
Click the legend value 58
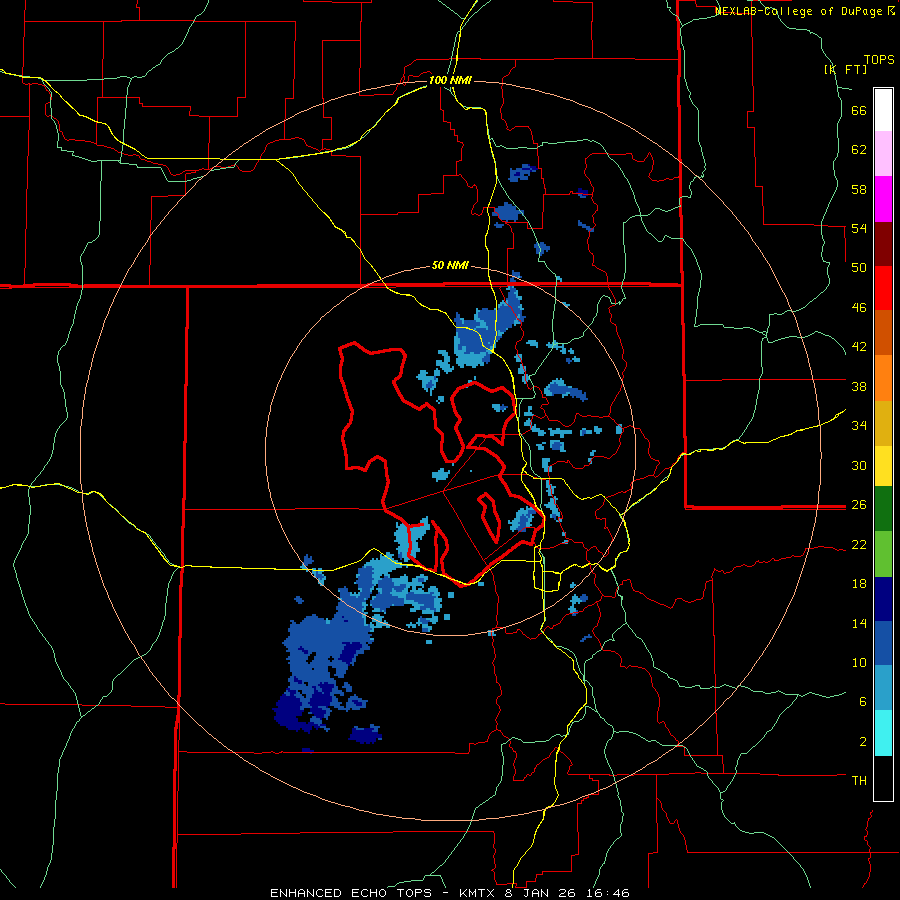tap(859, 189)
